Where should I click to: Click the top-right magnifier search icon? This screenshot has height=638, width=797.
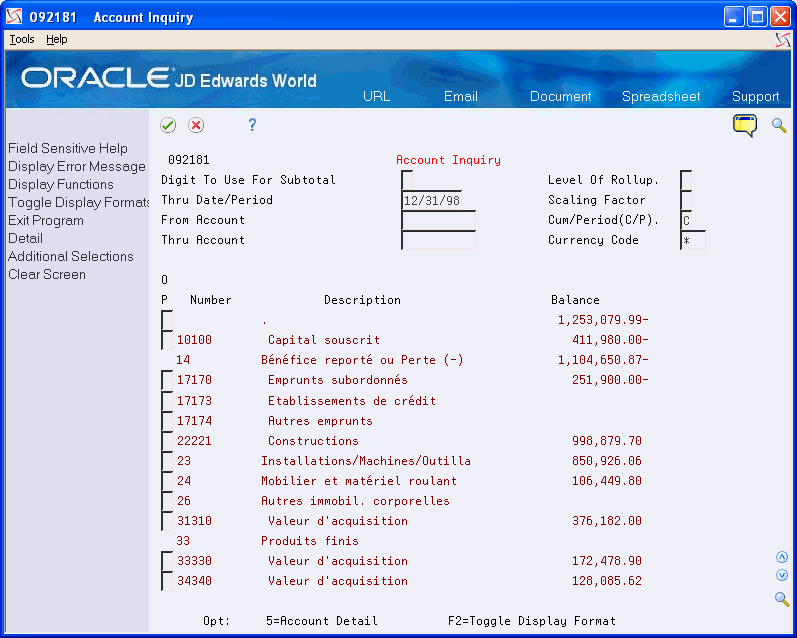point(779,125)
